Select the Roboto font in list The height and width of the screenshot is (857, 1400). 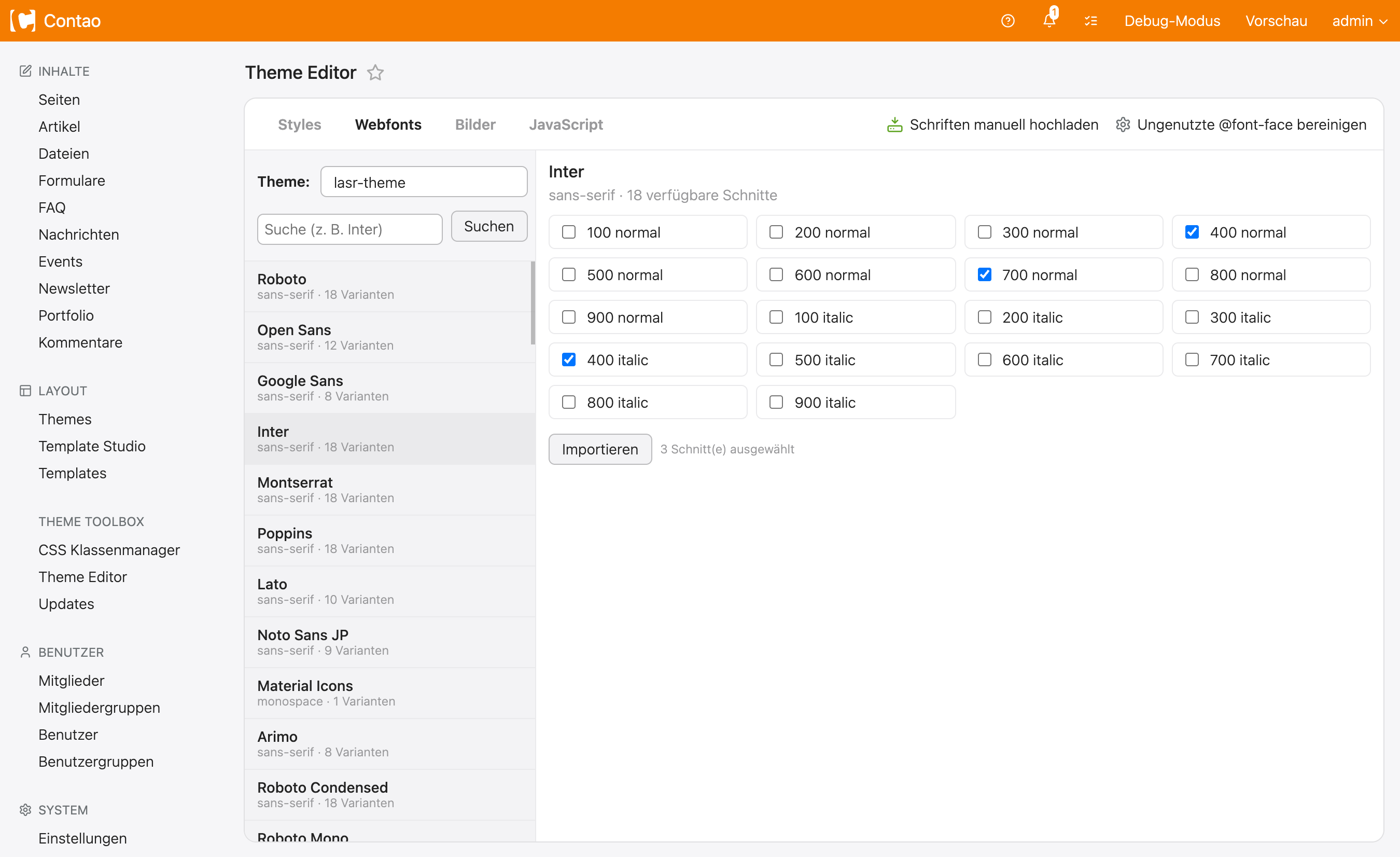click(x=390, y=286)
